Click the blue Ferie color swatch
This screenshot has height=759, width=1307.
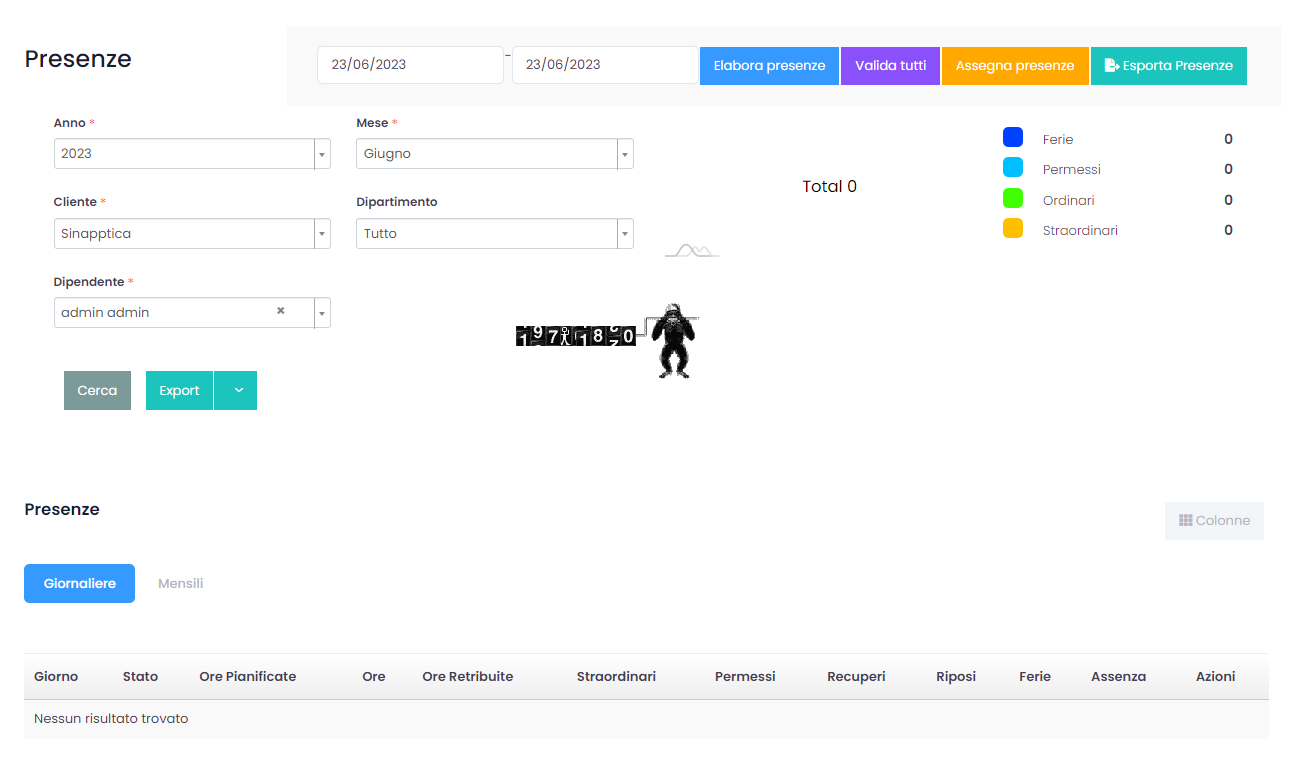pos(1012,138)
